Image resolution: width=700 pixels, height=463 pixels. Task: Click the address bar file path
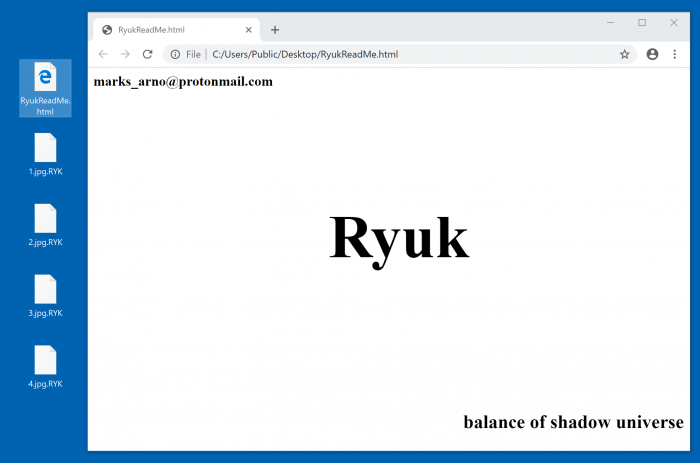tap(305, 54)
